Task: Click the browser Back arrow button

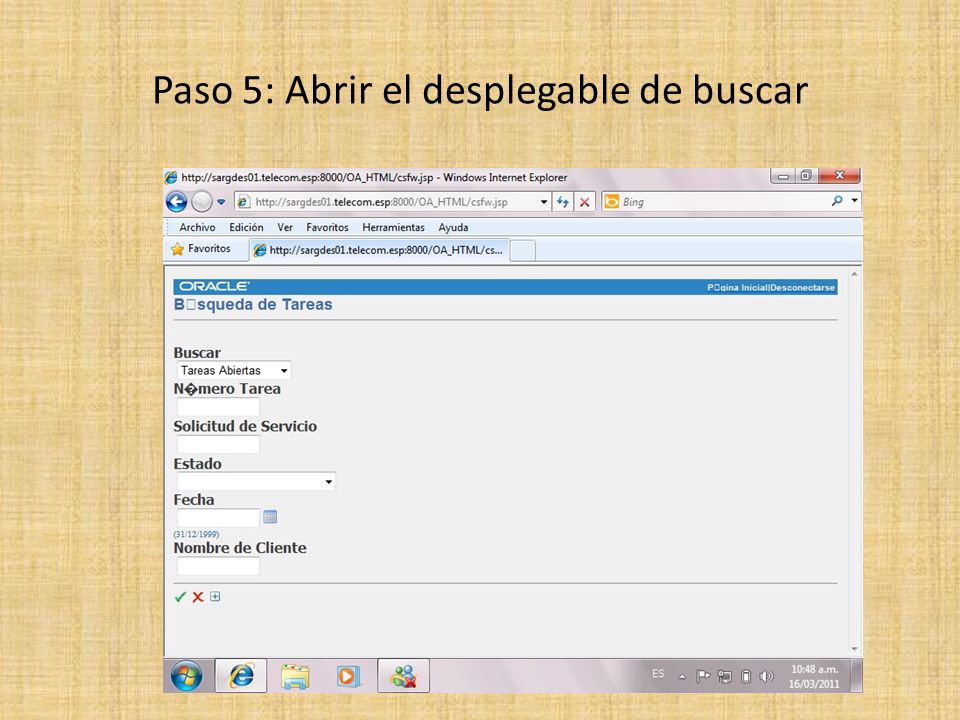Action: point(176,201)
